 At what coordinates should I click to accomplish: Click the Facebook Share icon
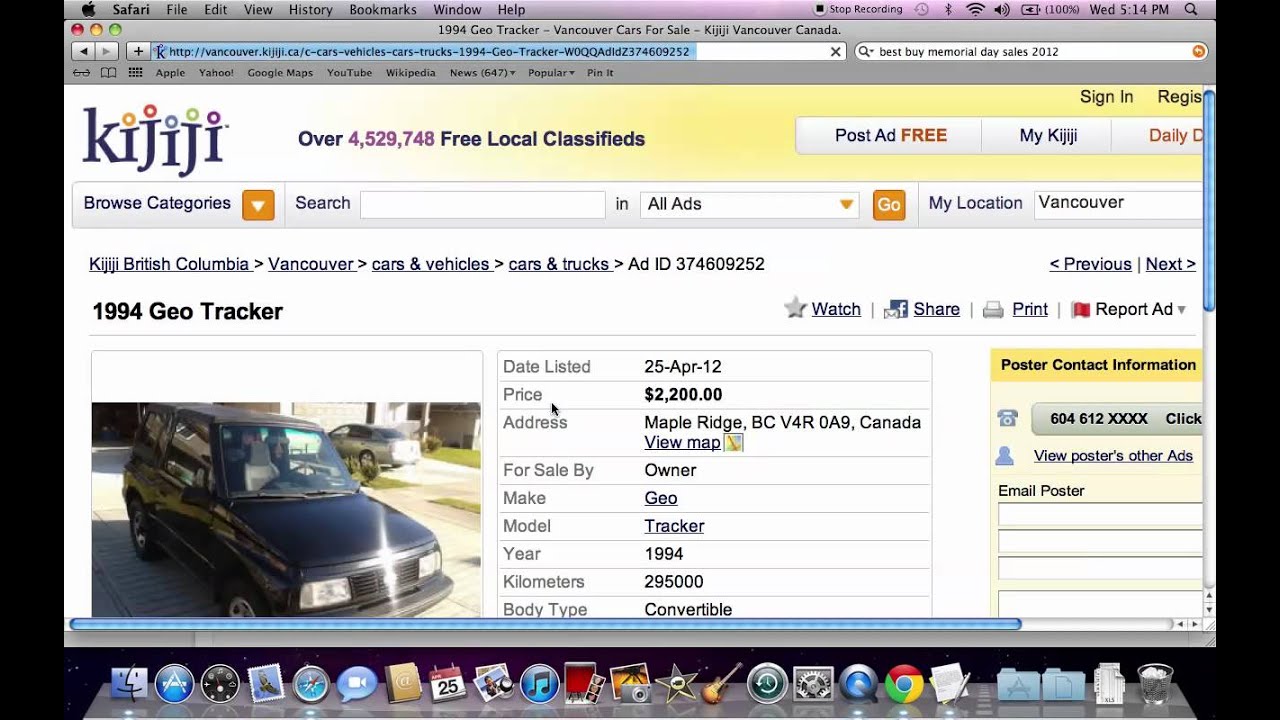coord(895,310)
